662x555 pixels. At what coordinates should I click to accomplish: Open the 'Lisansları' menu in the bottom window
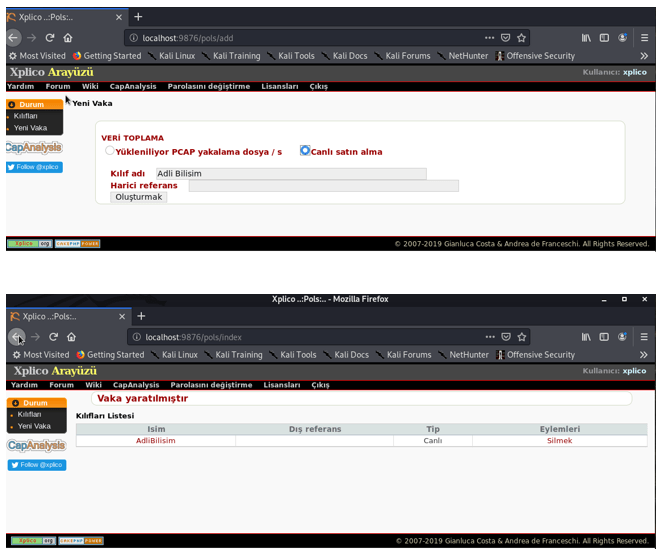[x=282, y=385]
